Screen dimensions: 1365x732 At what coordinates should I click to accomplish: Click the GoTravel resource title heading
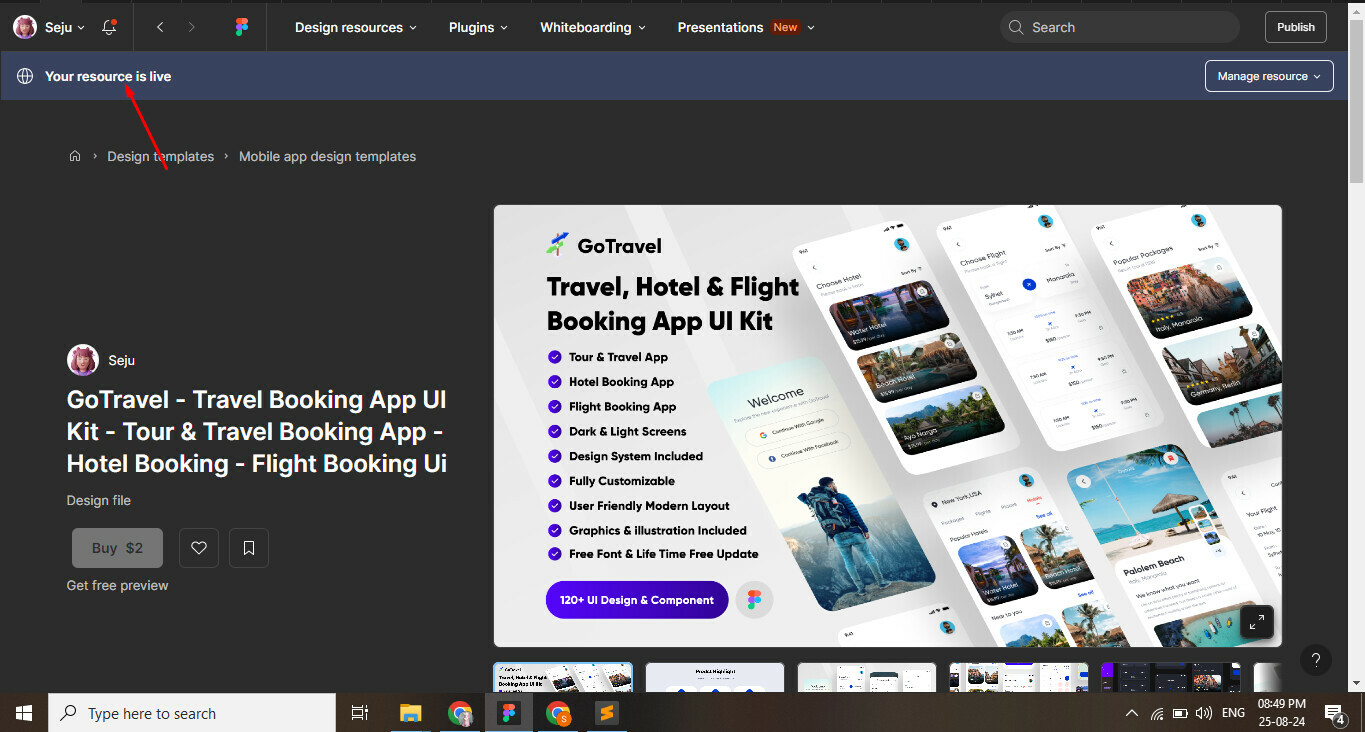[257, 431]
